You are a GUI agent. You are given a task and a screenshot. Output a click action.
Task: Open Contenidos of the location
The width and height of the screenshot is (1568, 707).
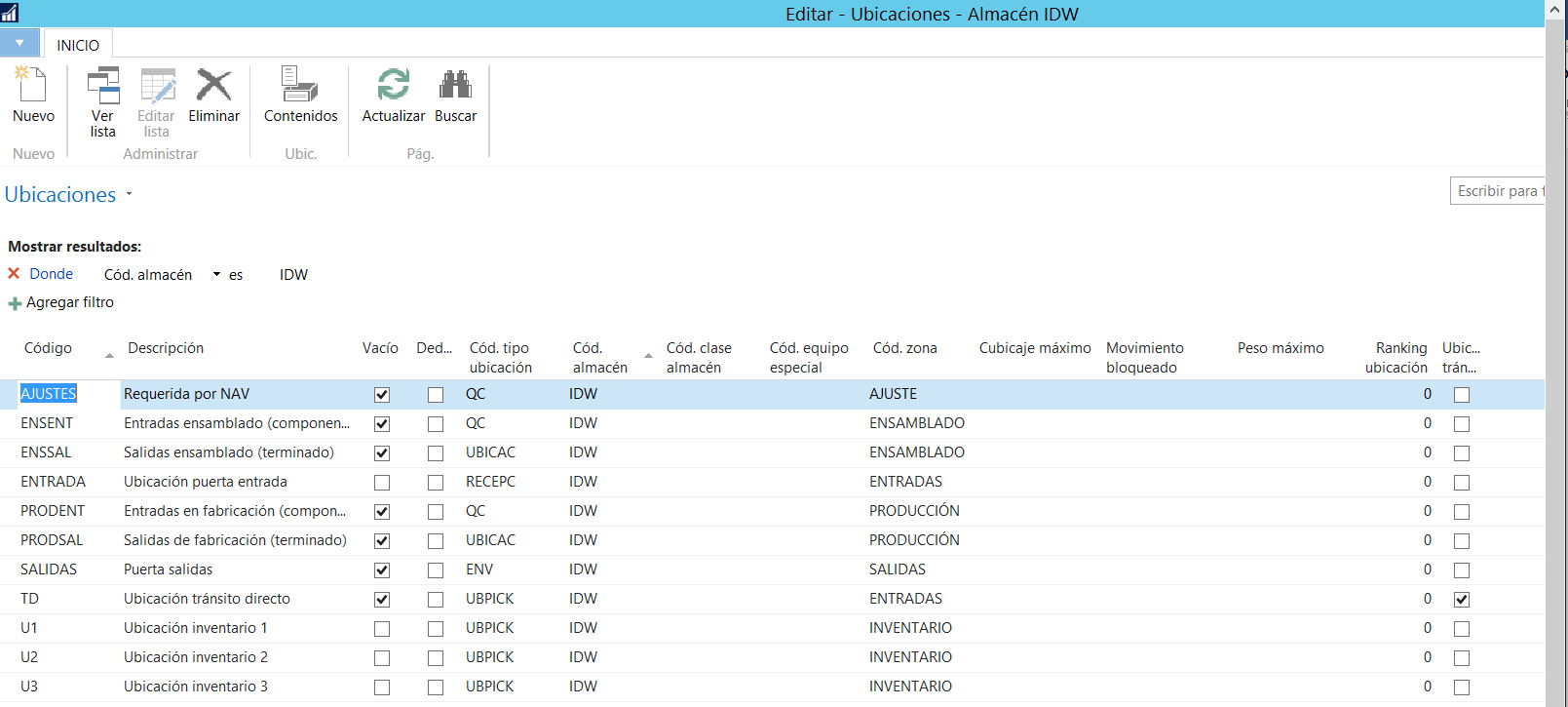tap(300, 86)
